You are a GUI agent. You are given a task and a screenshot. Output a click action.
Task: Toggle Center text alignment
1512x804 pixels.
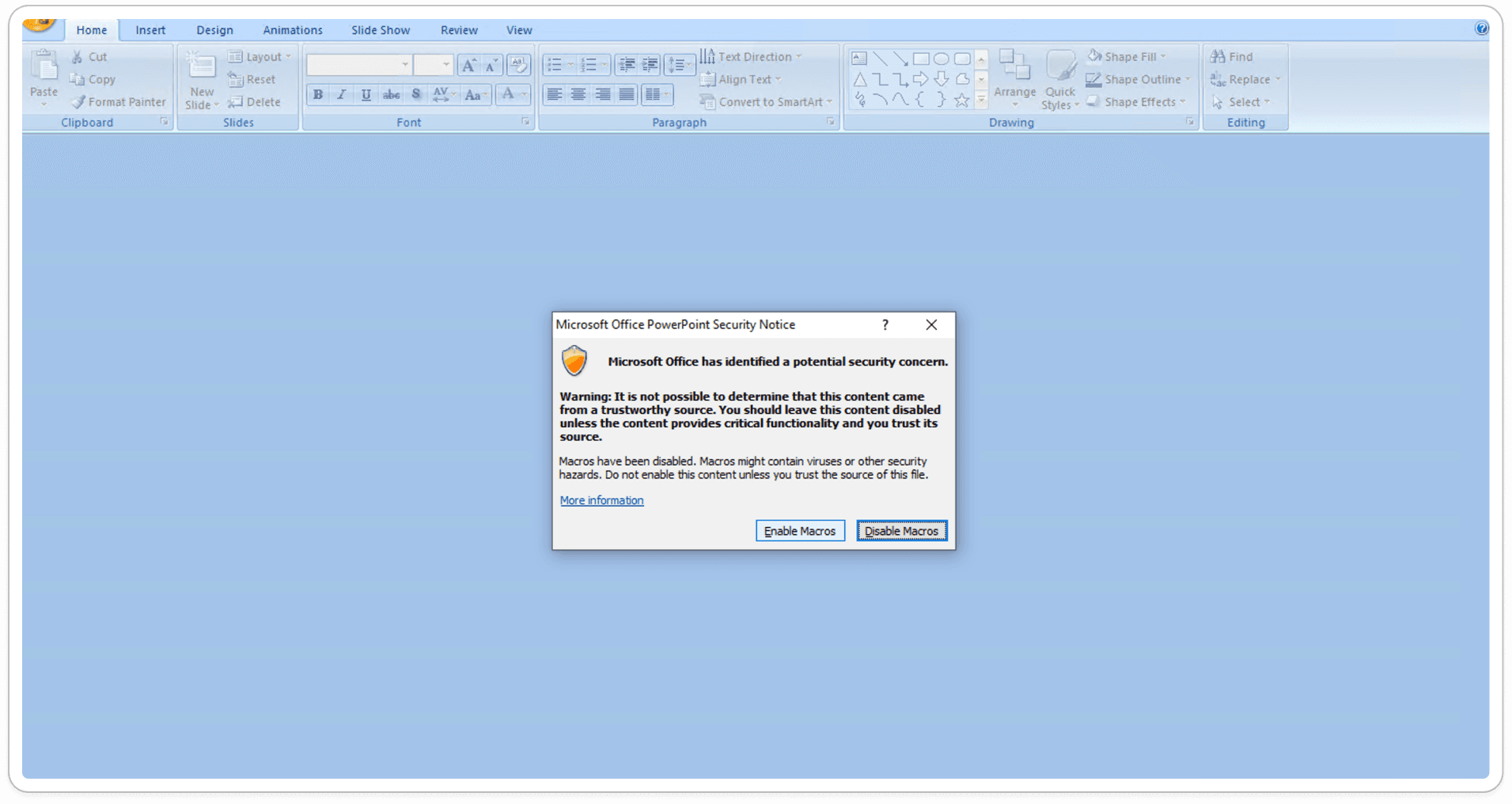pyautogui.click(x=578, y=95)
